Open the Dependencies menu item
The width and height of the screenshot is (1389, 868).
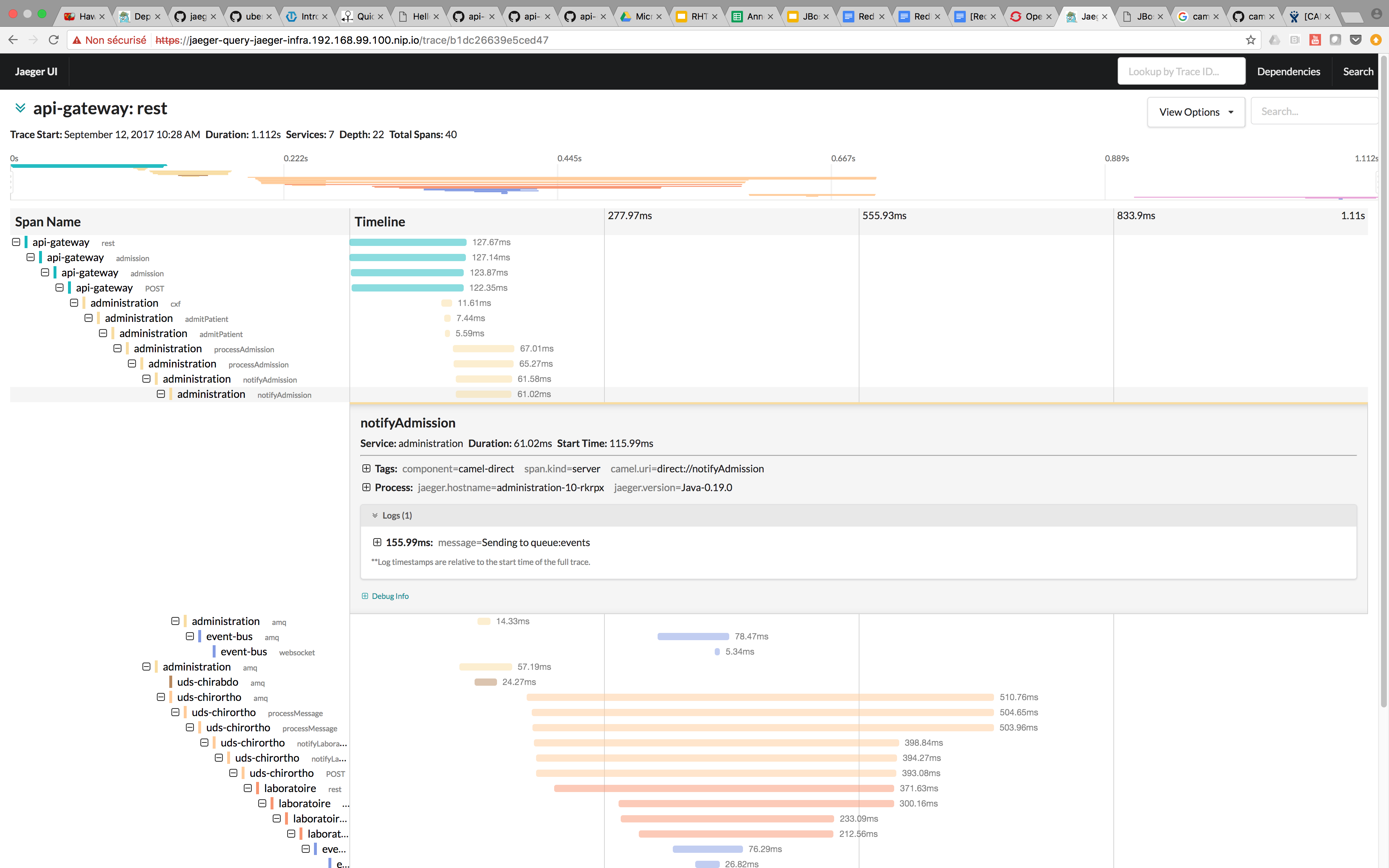(x=1288, y=71)
